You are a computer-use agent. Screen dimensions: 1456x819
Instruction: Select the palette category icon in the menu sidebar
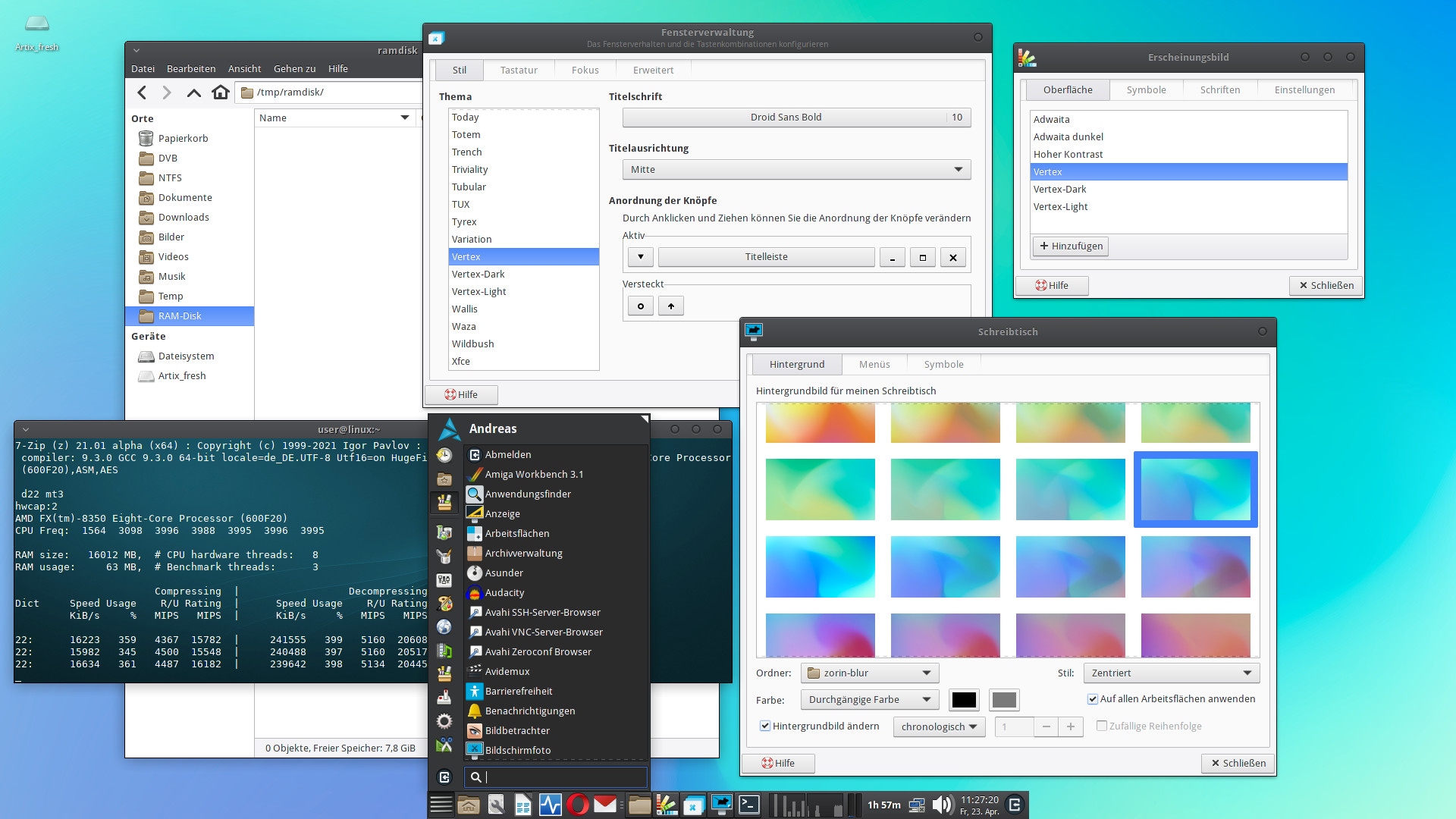click(444, 602)
